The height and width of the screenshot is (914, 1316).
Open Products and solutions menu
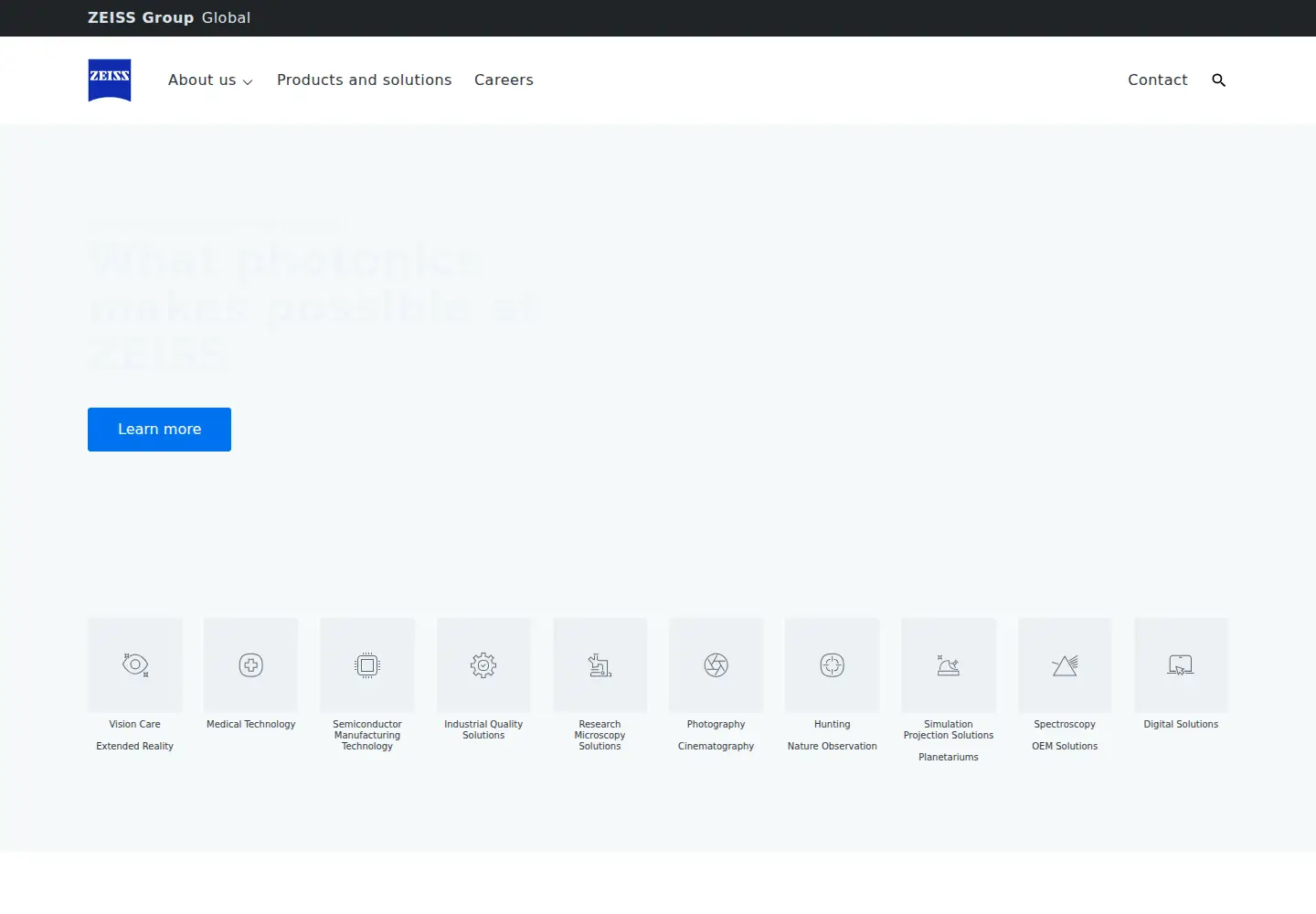[x=364, y=80]
